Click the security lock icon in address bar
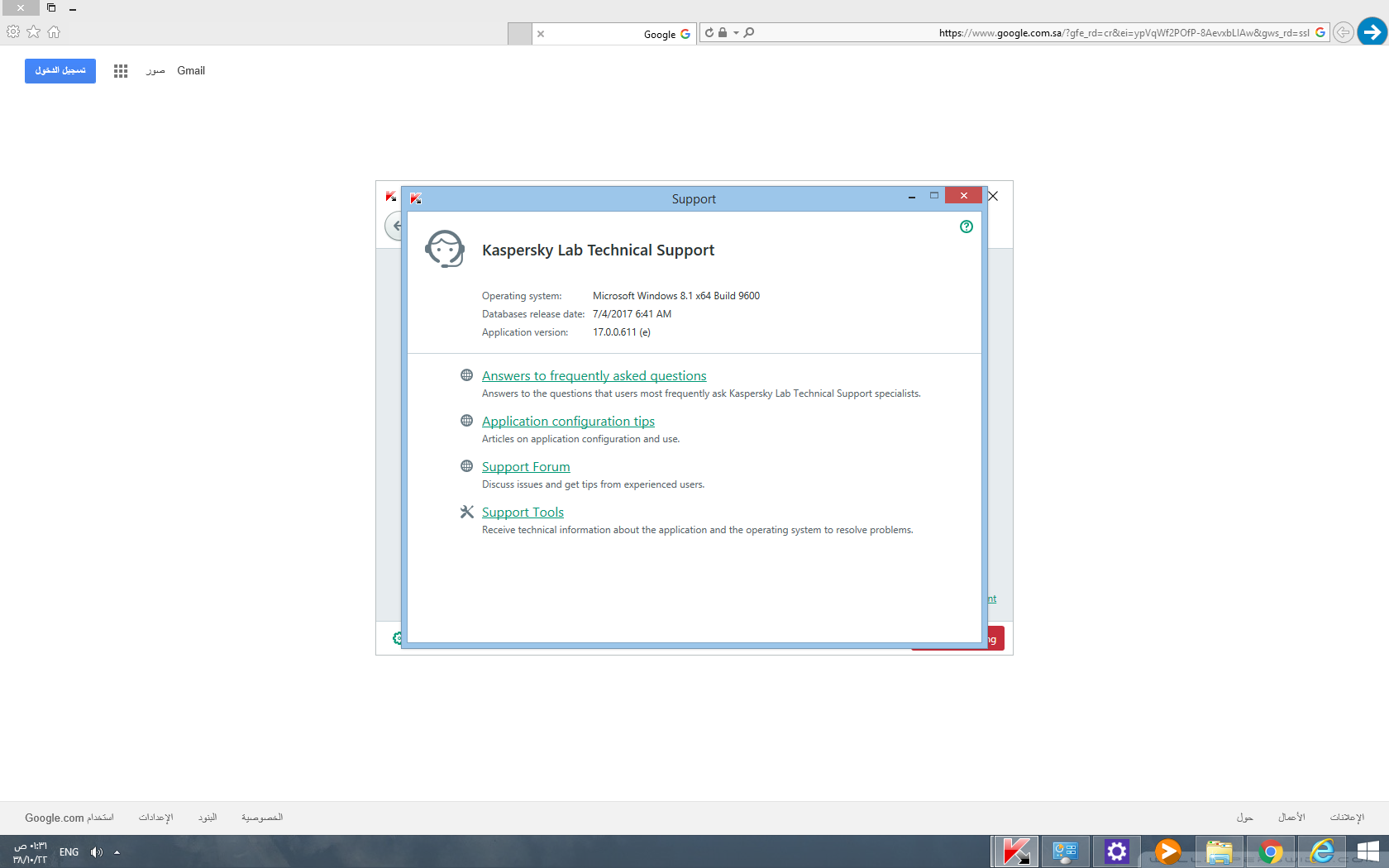The width and height of the screenshot is (1389, 868). click(x=723, y=32)
